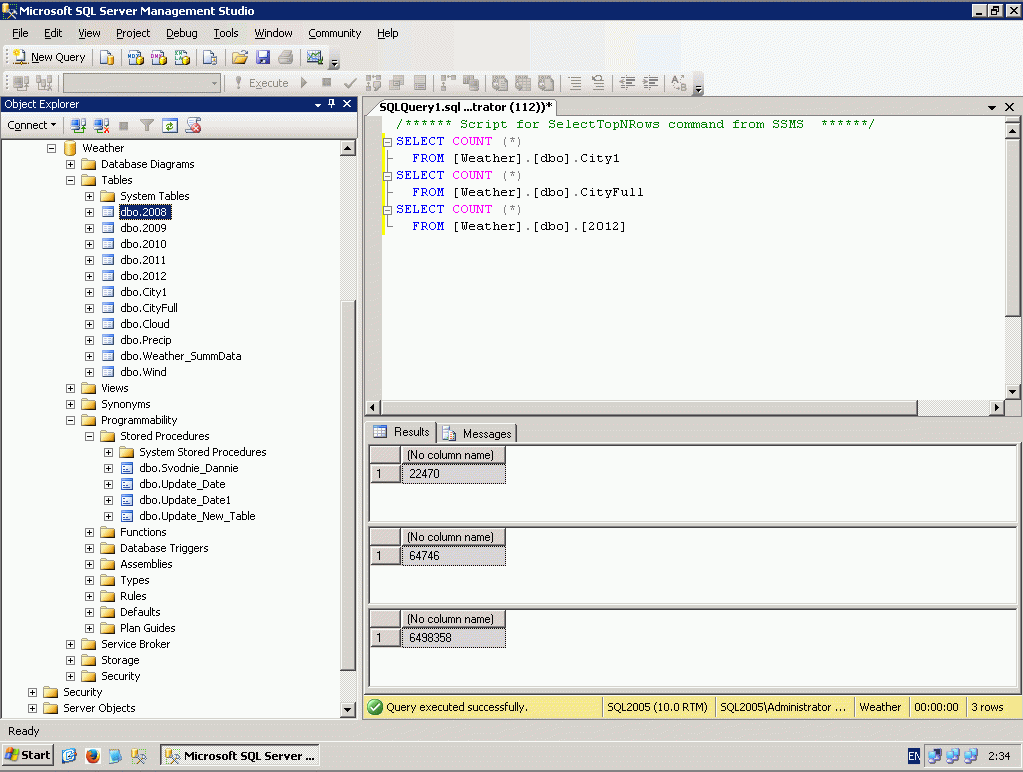Select the dbo.Weather_SummData table
This screenshot has height=772, width=1023.
pyautogui.click(x=180, y=356)
